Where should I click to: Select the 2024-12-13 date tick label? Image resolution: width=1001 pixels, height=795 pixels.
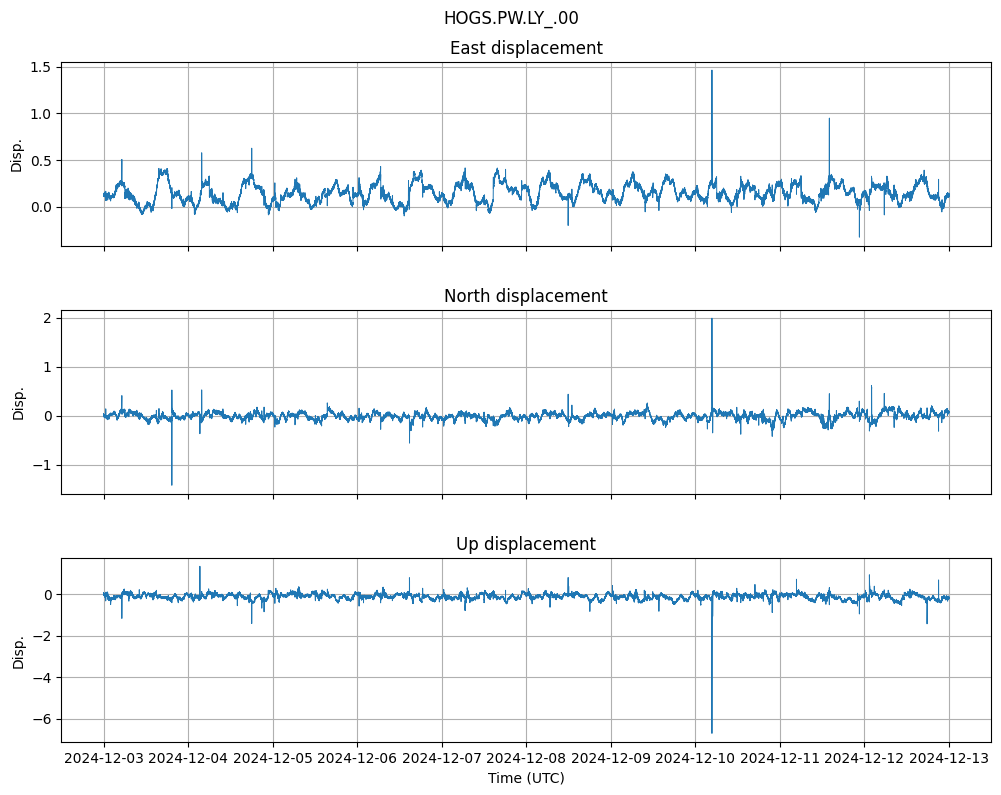click(948, 759)
